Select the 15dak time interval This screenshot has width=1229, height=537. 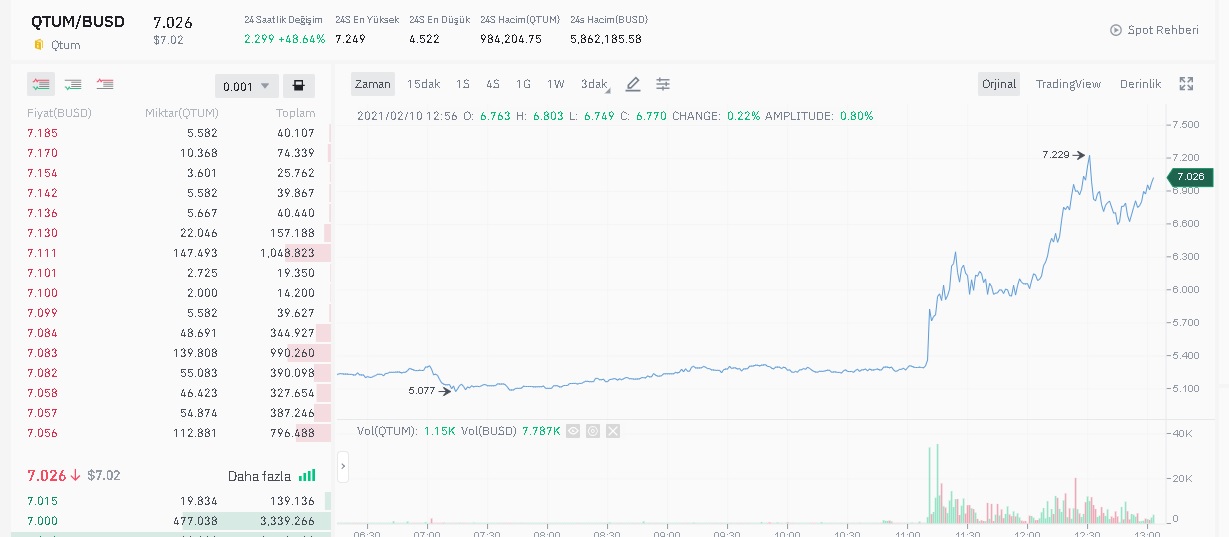tap(423, 84)
